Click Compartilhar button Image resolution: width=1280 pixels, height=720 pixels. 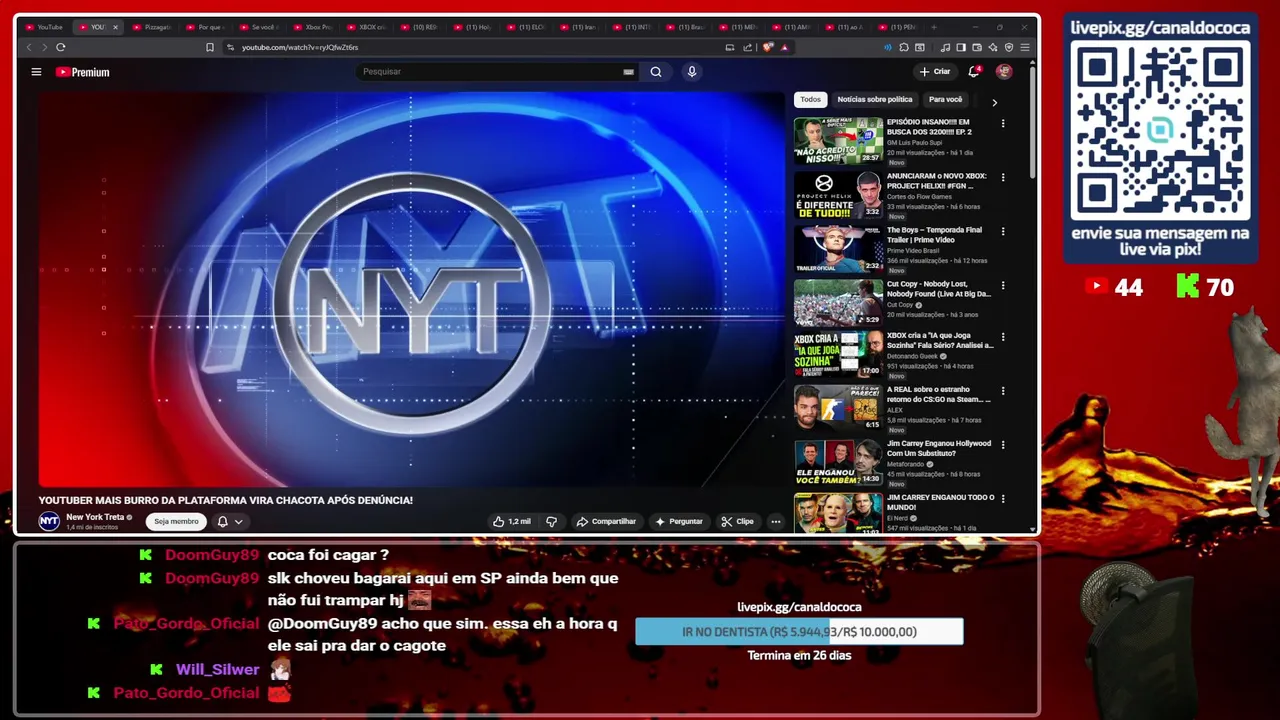click(x=606, y=521)
